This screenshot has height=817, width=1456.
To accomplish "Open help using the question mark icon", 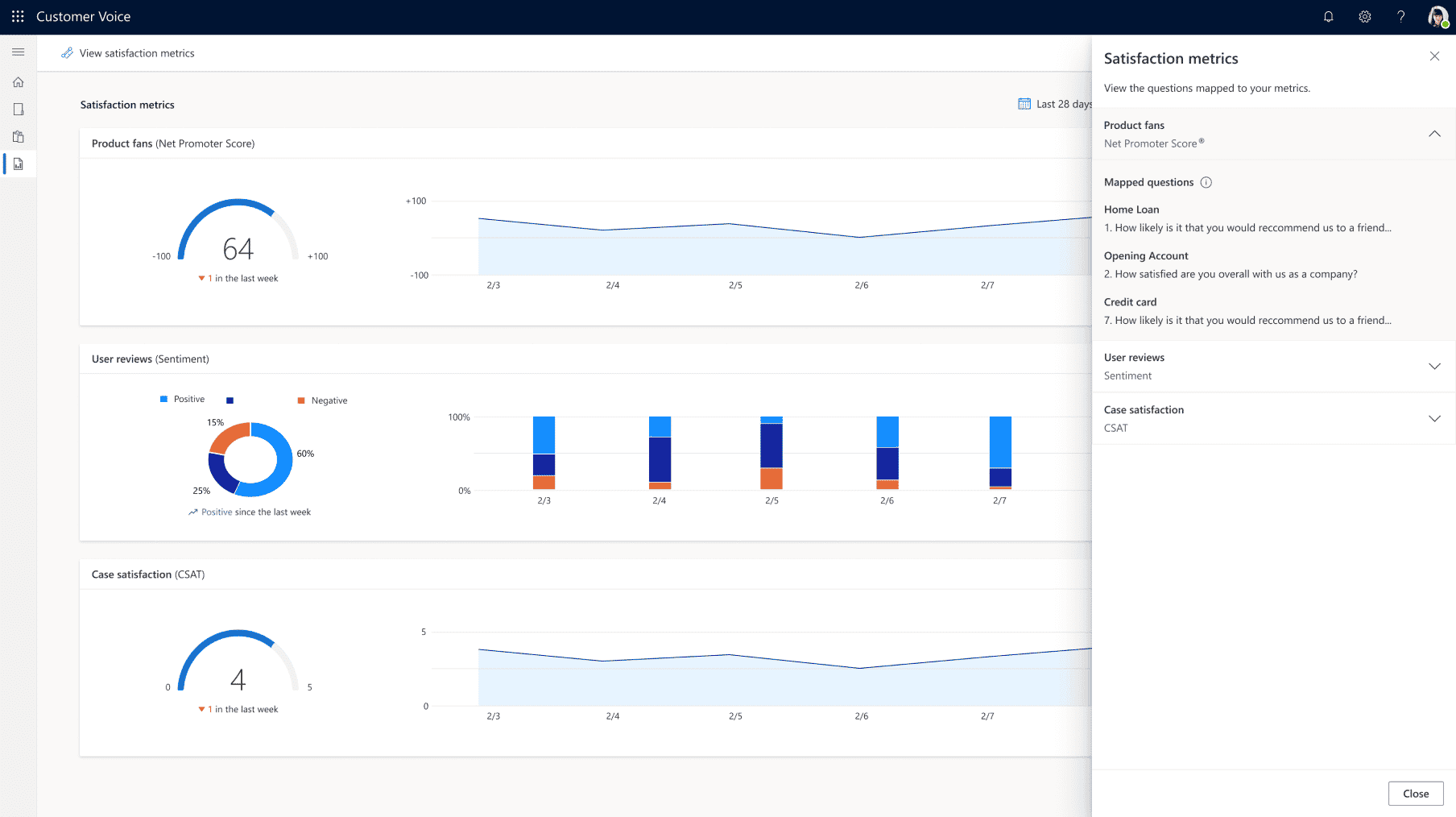I will [1400, 16].
